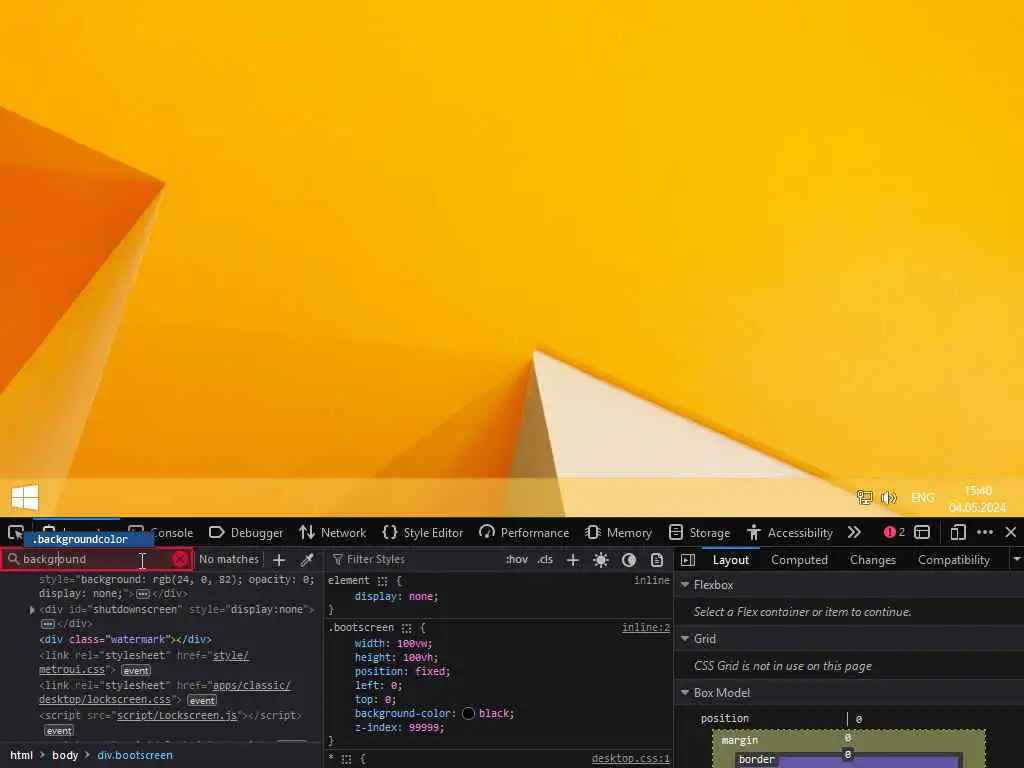Open the DevTools three-dots options menu
This screenshot has width=1024, height=768.
(x=985, y=532)
